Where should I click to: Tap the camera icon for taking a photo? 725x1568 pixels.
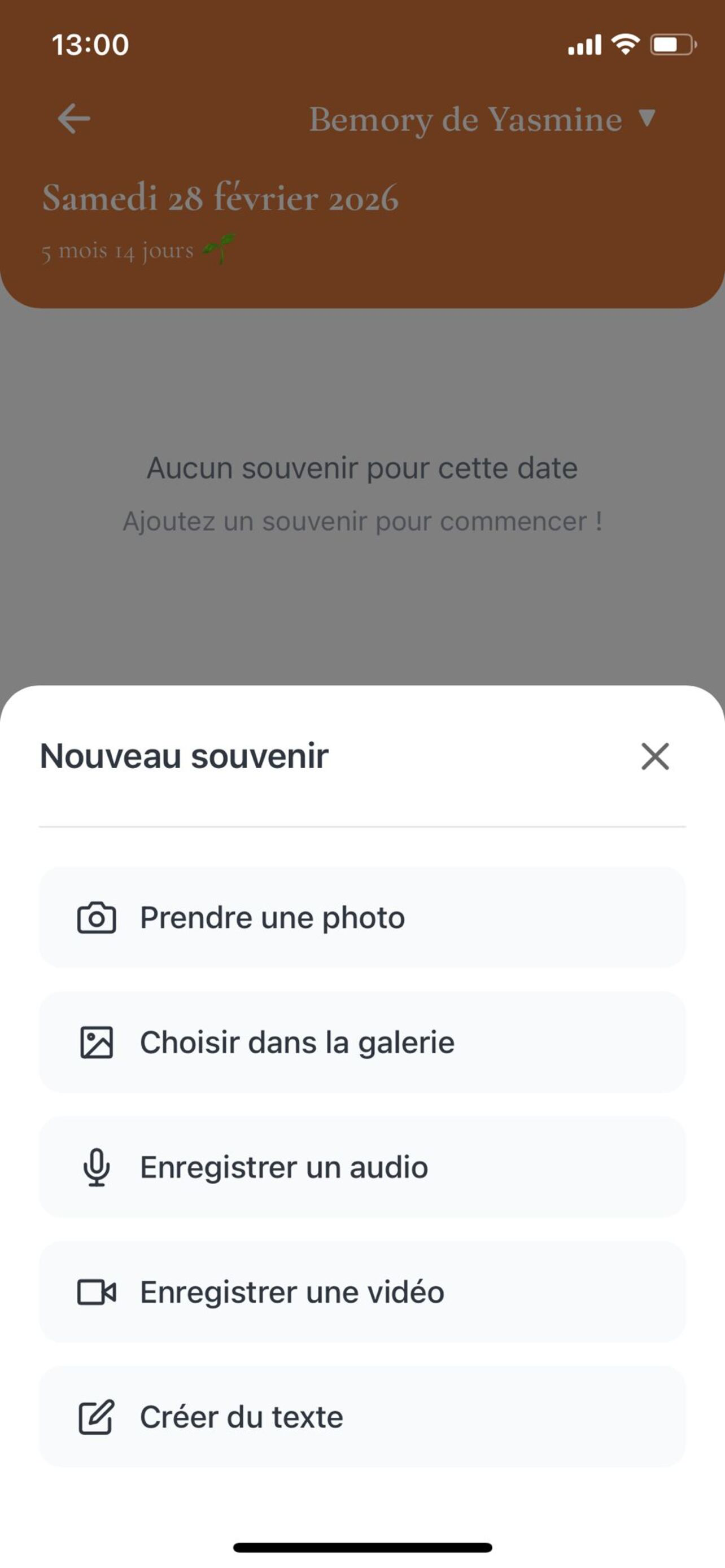click(x=96, y=917)
